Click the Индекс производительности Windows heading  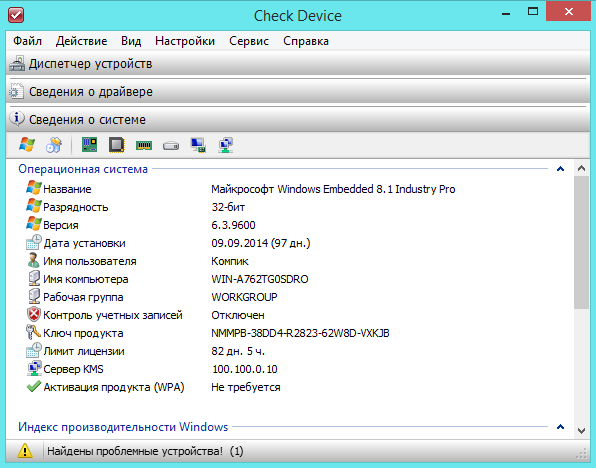123,427
